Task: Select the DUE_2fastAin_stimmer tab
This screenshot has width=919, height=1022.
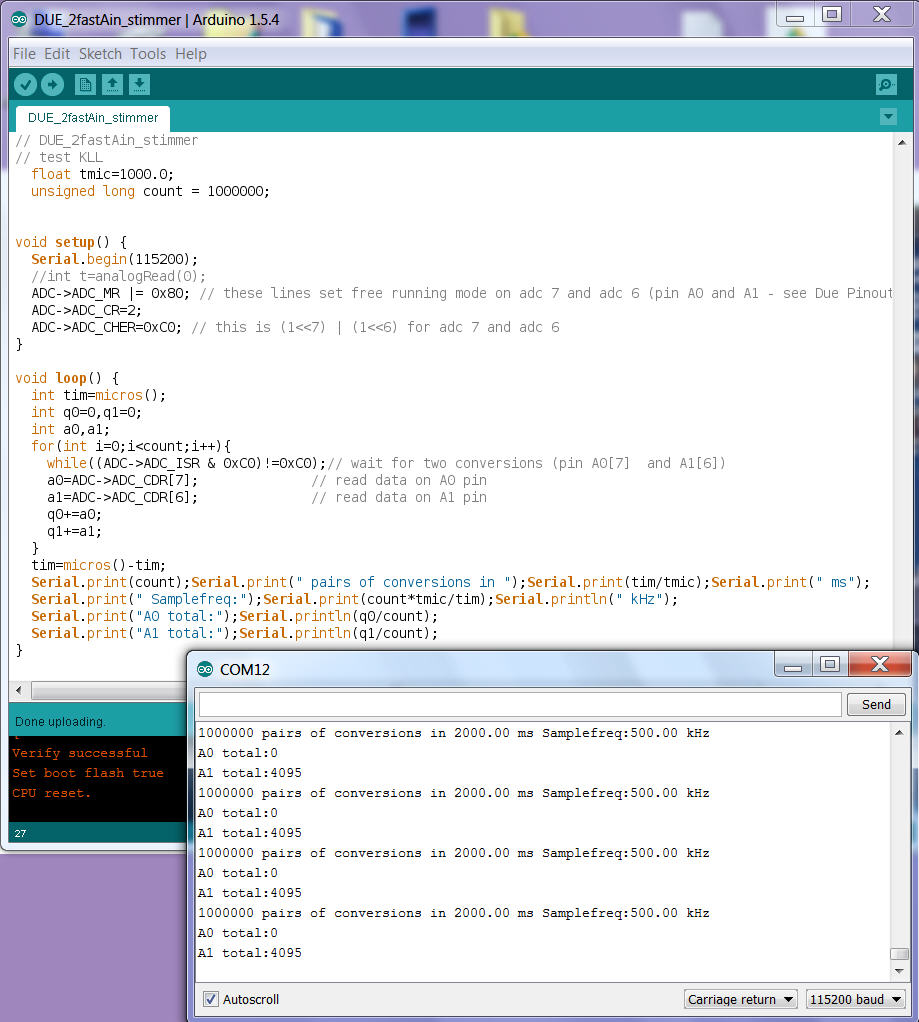Action: click(x=93, y=117)
